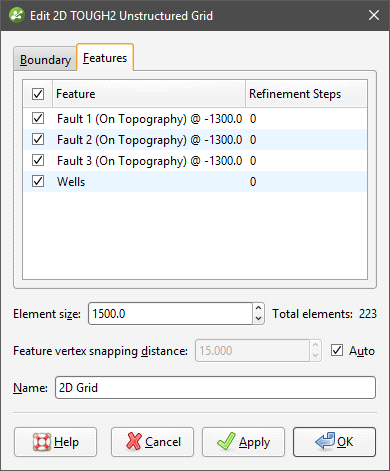Click into the Element size field
The width and height of the screenshot is (390, 471).
pyautogui.click(x=170, y=314)
